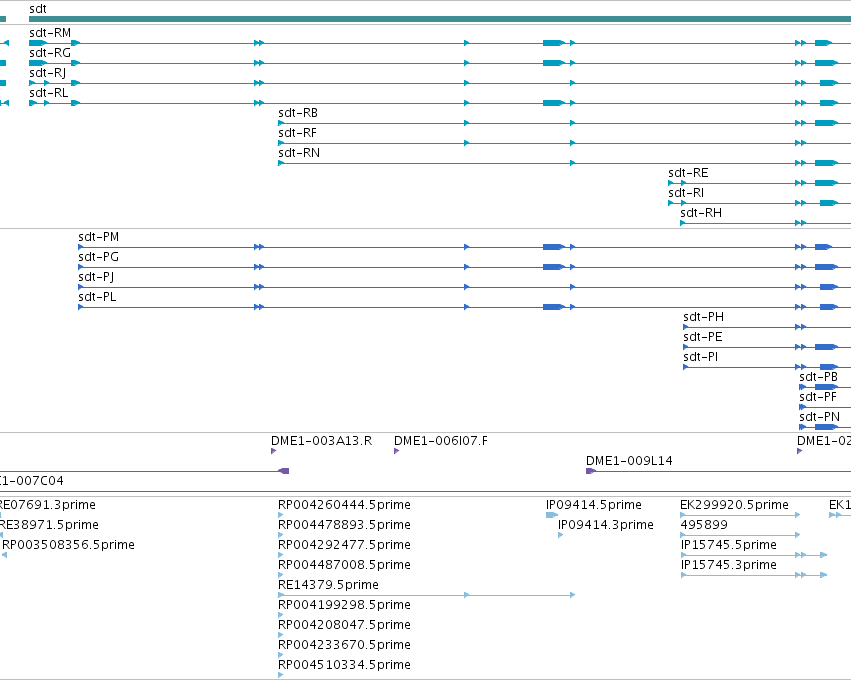Viewport: 851px width, 680px height.
Task: Click the sdt-RI transcript label
Action: point(686,194)
